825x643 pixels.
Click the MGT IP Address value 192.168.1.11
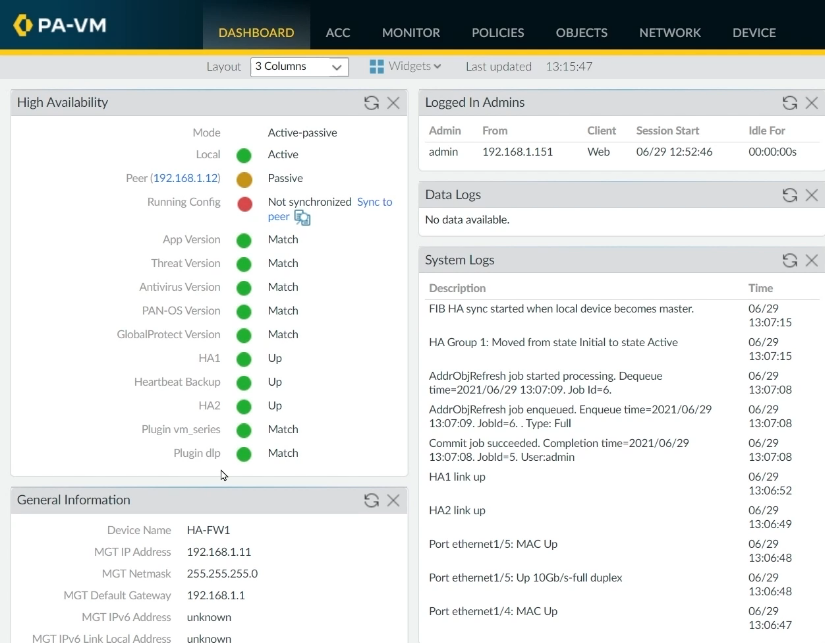(219, 552)
